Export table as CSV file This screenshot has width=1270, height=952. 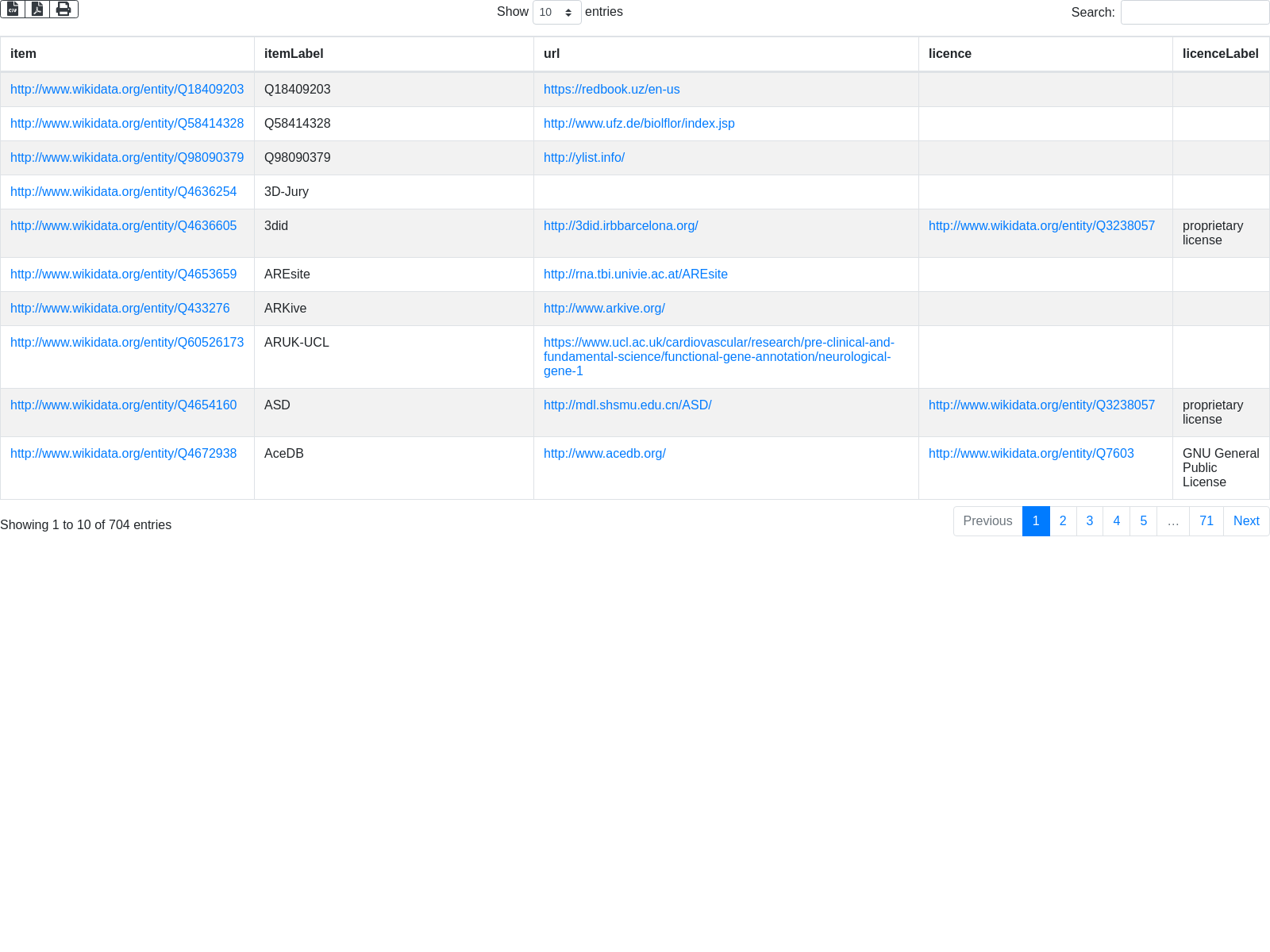tap(13, 9)
